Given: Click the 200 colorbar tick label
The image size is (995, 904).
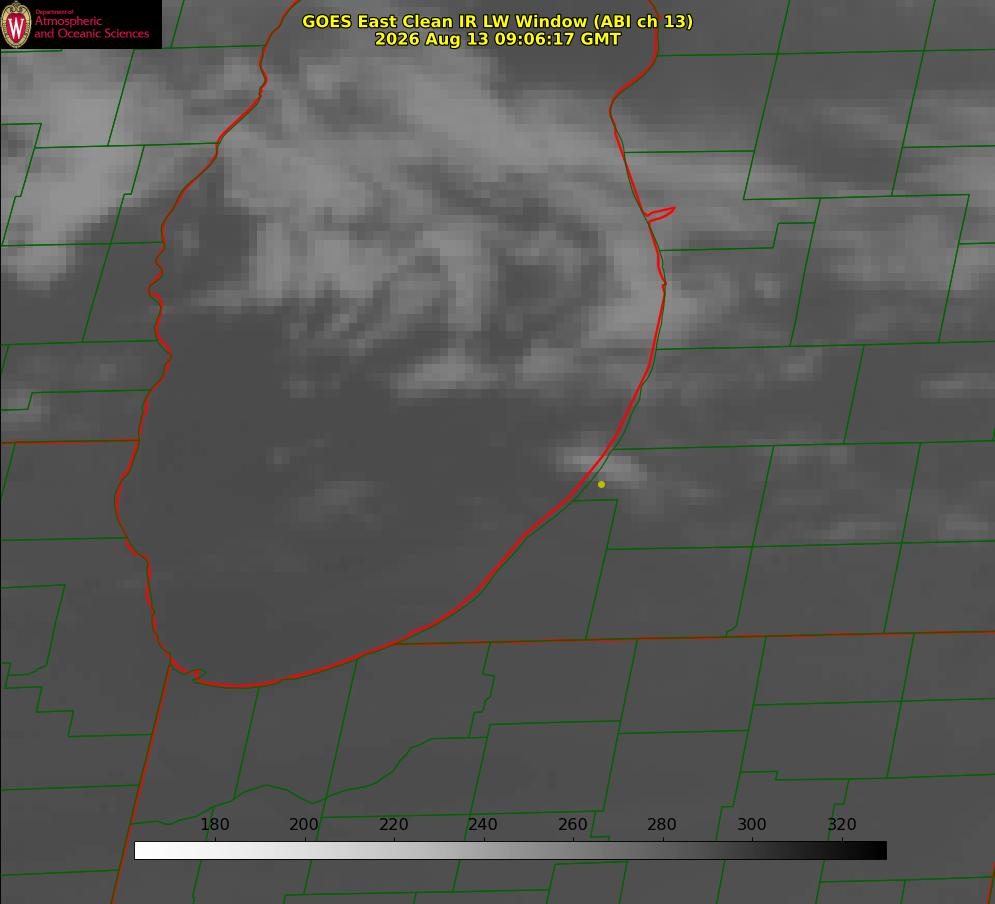Looking at the screenshot, I should [303, 824].
